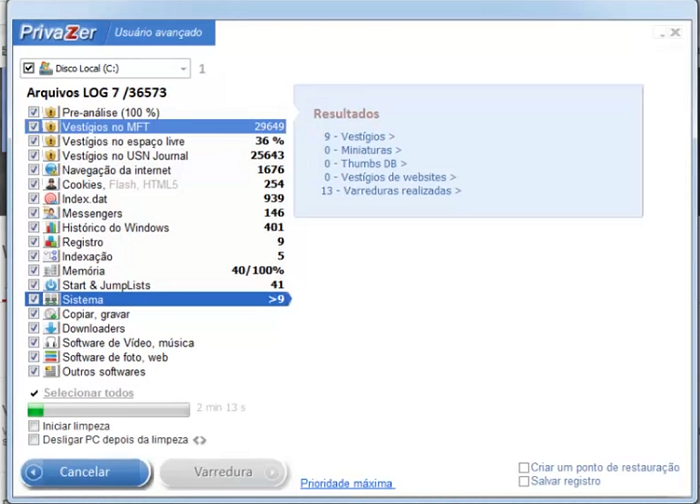Check Criar um ponto de restauração
Screen dimensions: 700x504
[524, 468]
